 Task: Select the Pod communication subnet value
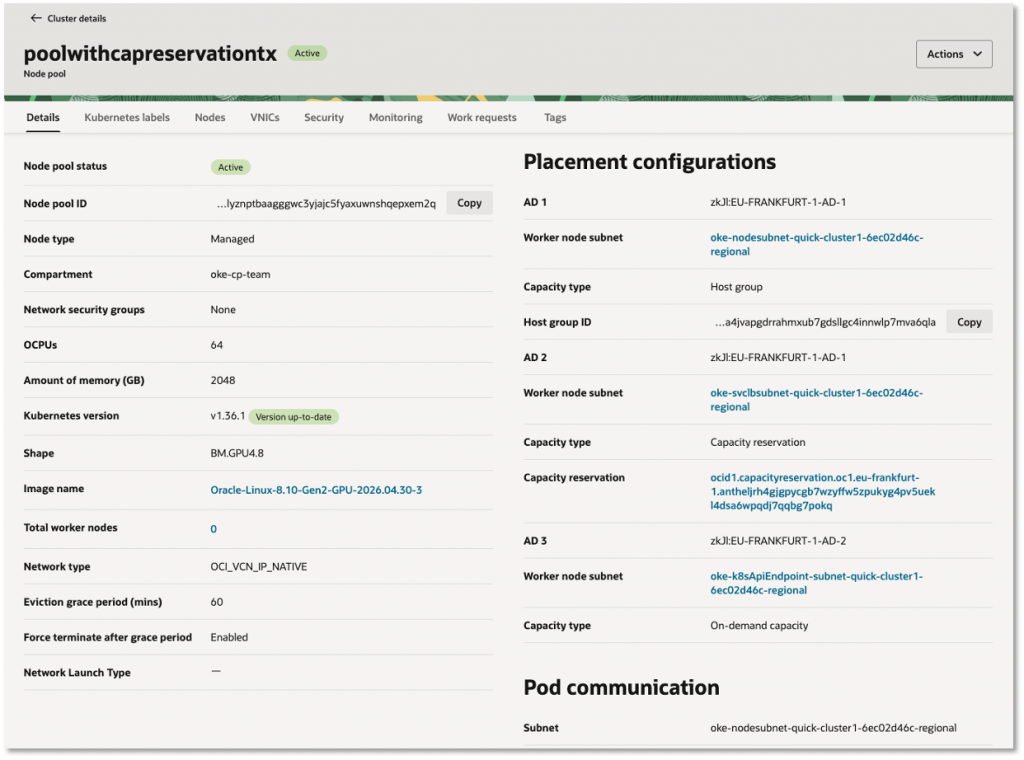pos(833,728)
